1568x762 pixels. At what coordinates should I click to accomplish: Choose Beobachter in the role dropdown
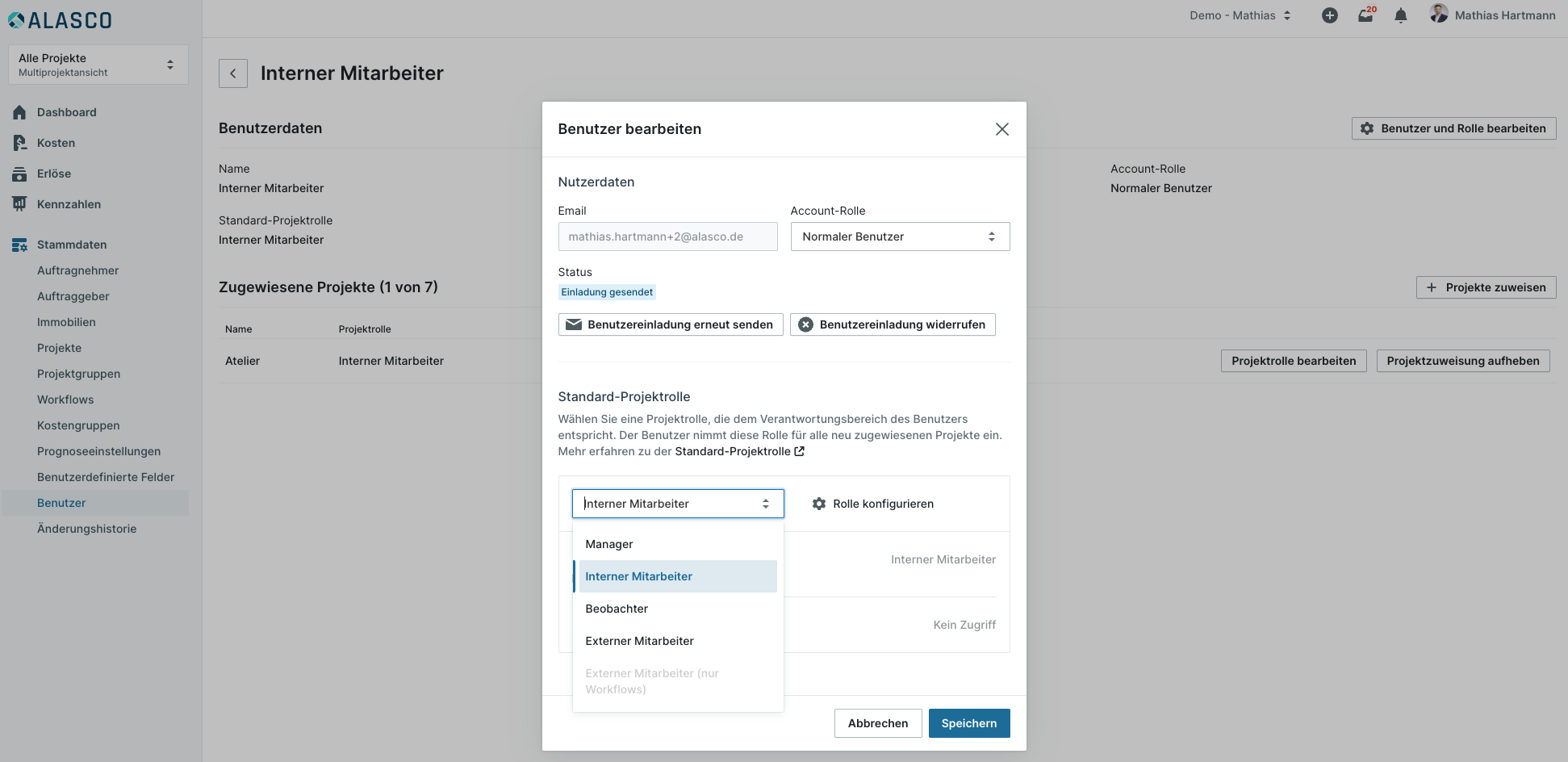point(617,609)
